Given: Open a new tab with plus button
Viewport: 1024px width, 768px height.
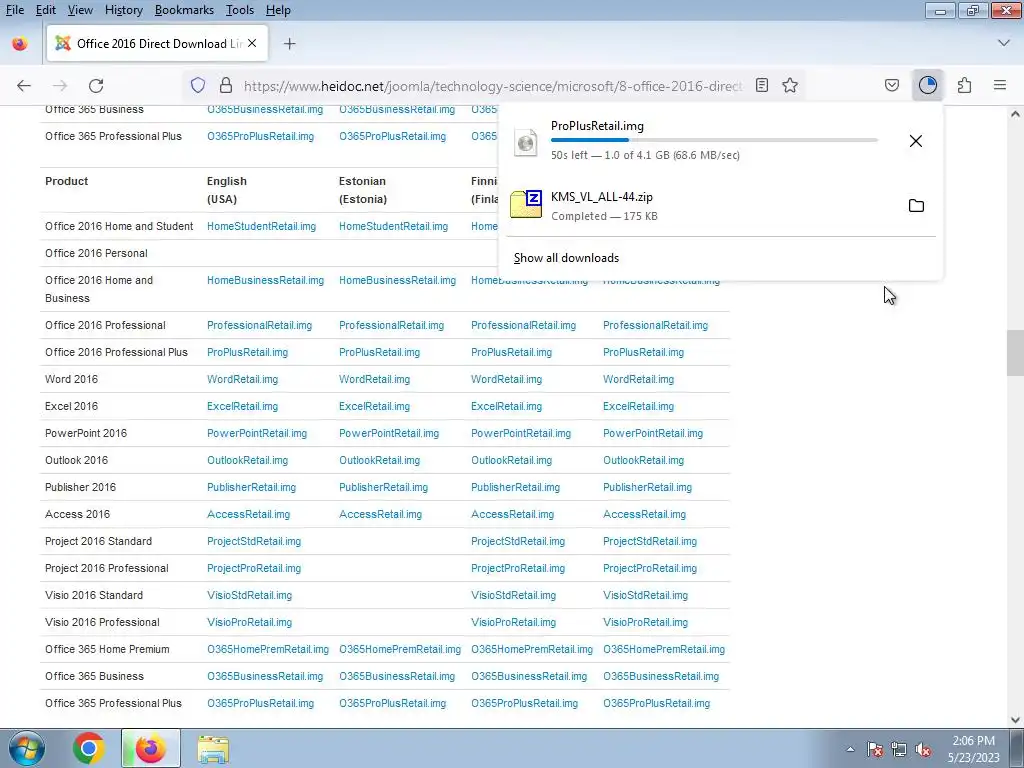Looking at the screenshot, I should tap(289, 44).
